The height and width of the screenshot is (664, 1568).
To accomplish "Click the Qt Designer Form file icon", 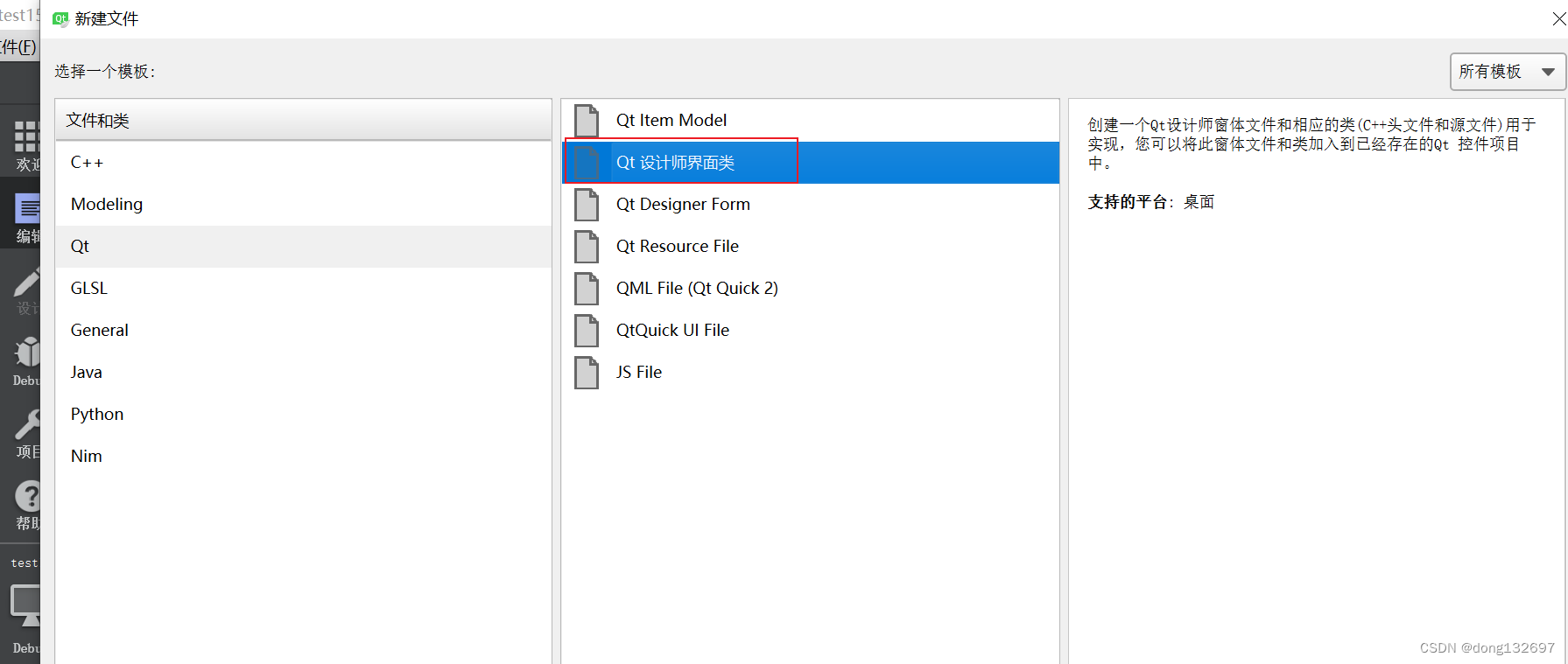I will pyautogui.click(x=587, y=205).
